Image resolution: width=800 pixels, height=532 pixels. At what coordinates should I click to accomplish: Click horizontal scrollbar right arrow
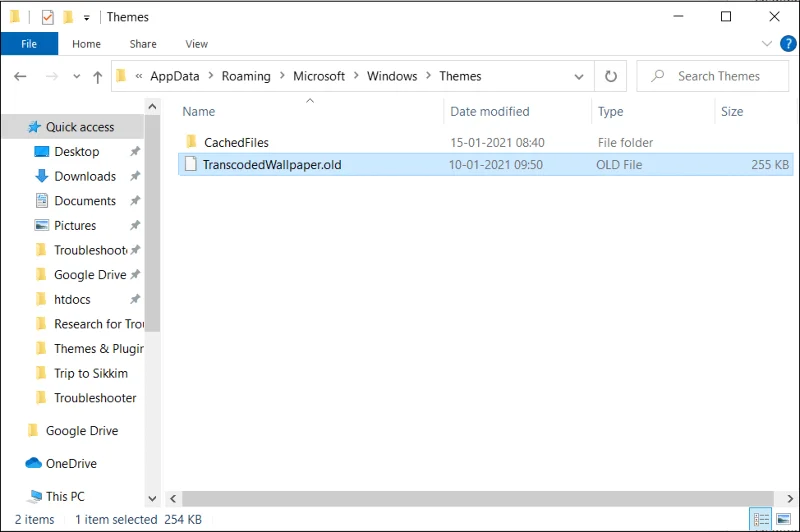tap(790, 498)
